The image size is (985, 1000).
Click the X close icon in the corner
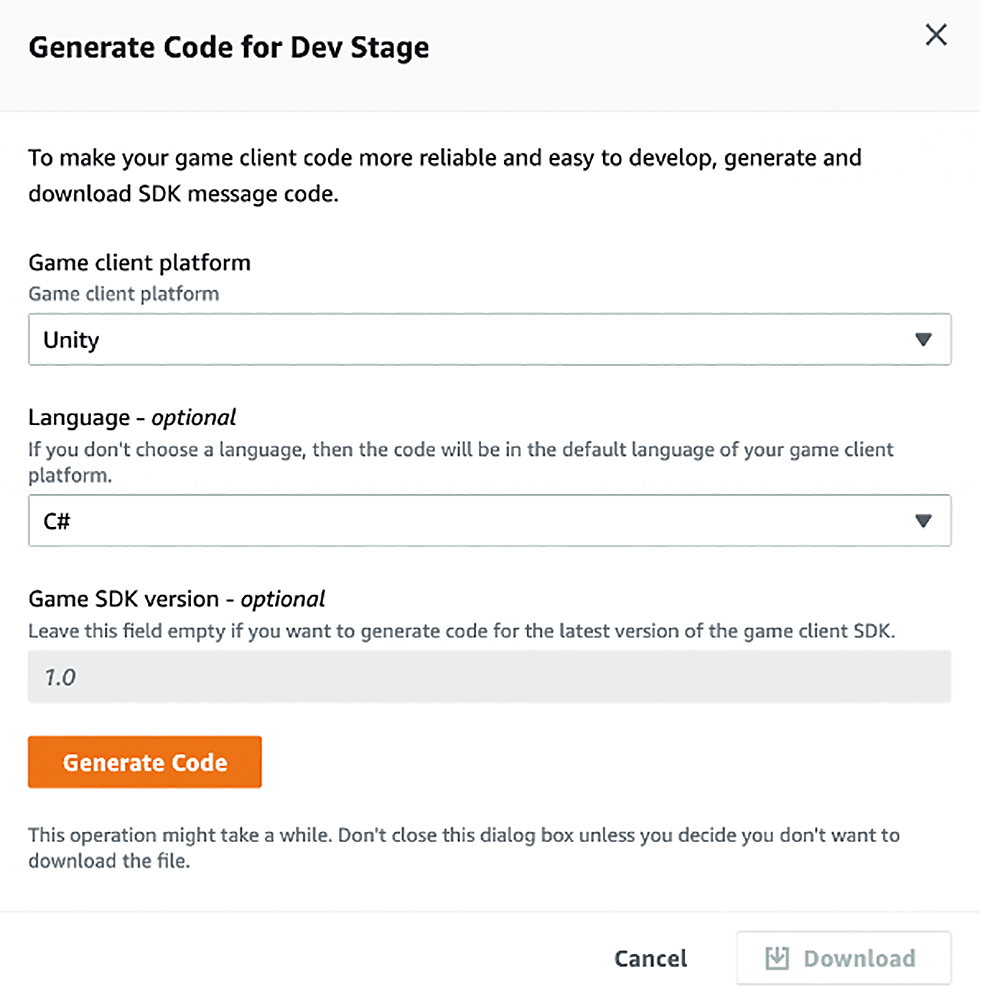[936, 35]
